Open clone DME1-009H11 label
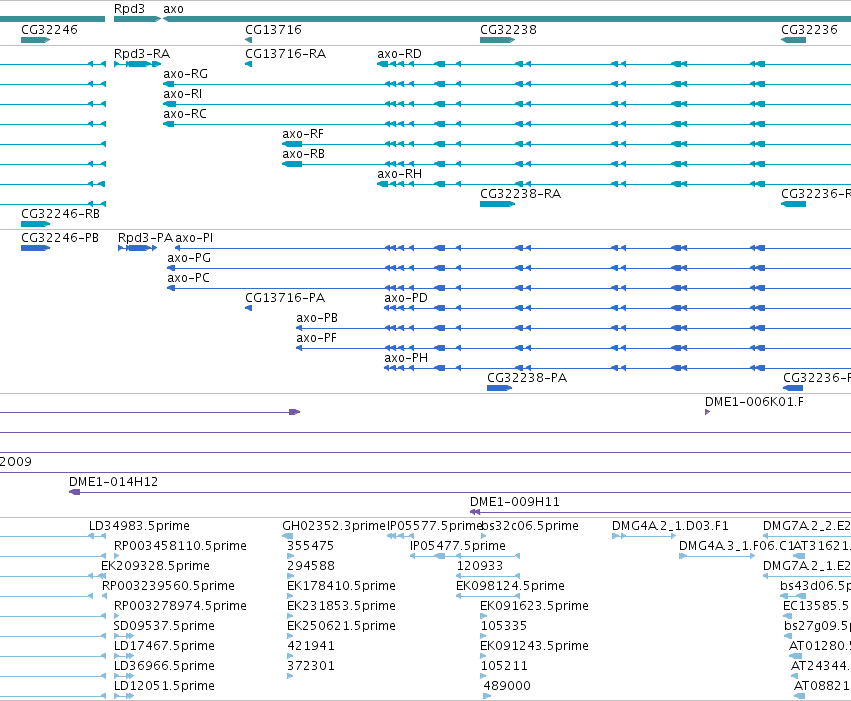The width and height of the screenshot is (851, 701). pyautogui.click(x=515, y=502)
